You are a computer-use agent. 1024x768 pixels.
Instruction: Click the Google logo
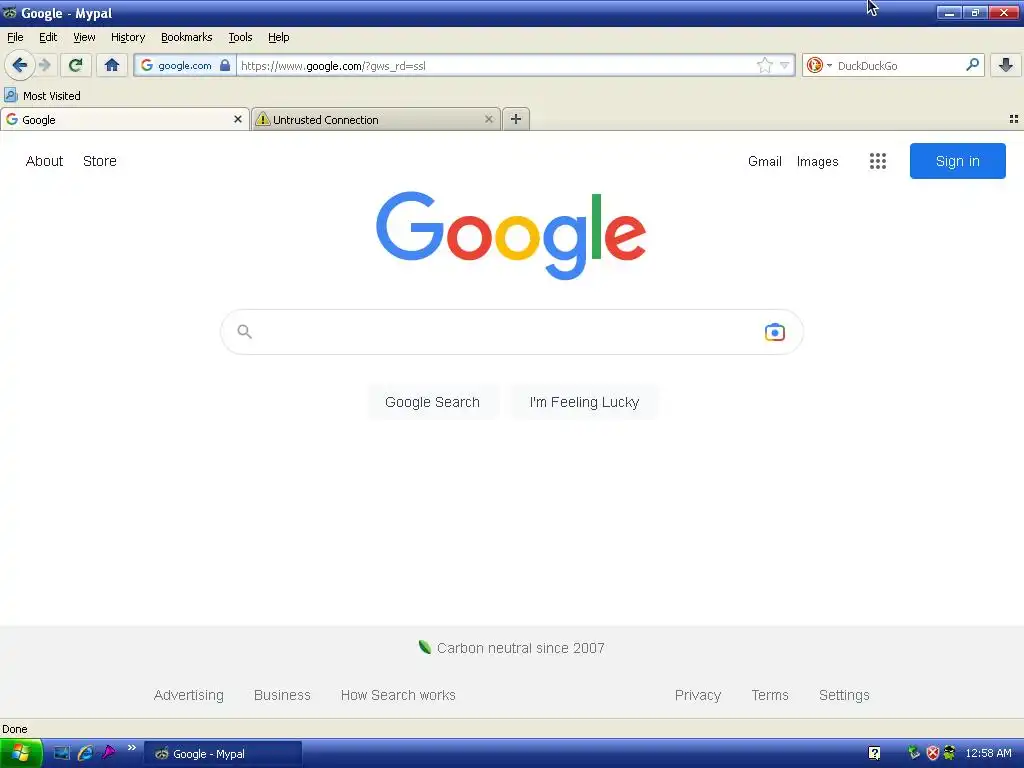[511, 236]
